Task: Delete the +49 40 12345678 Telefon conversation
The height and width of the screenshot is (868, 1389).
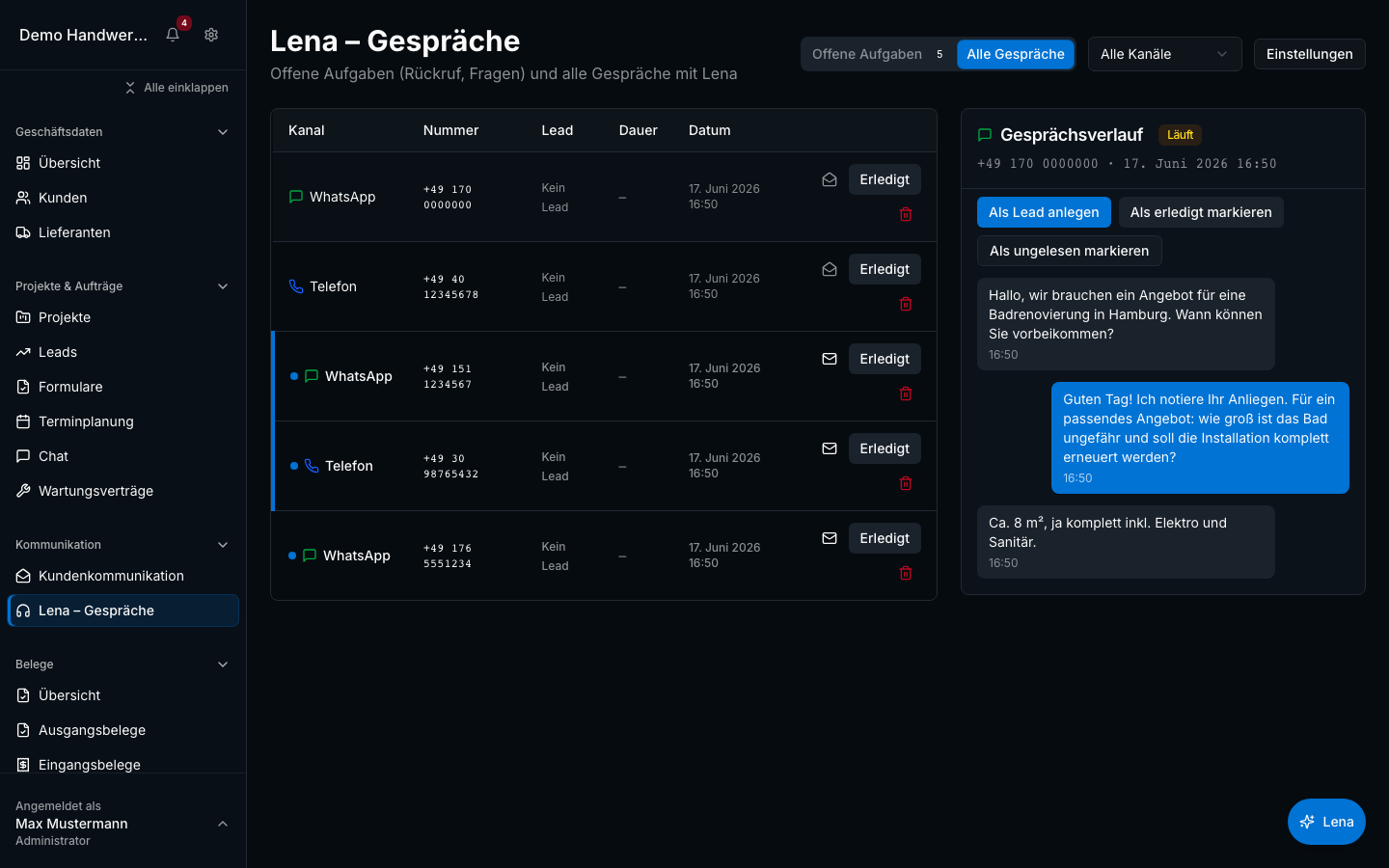Action: 906,304
